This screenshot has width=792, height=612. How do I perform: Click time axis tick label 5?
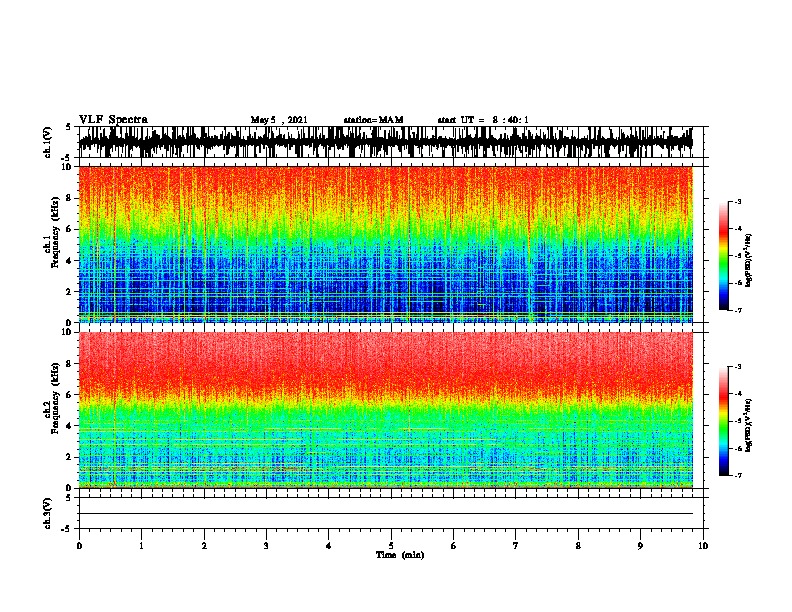(x=391, y=546)
